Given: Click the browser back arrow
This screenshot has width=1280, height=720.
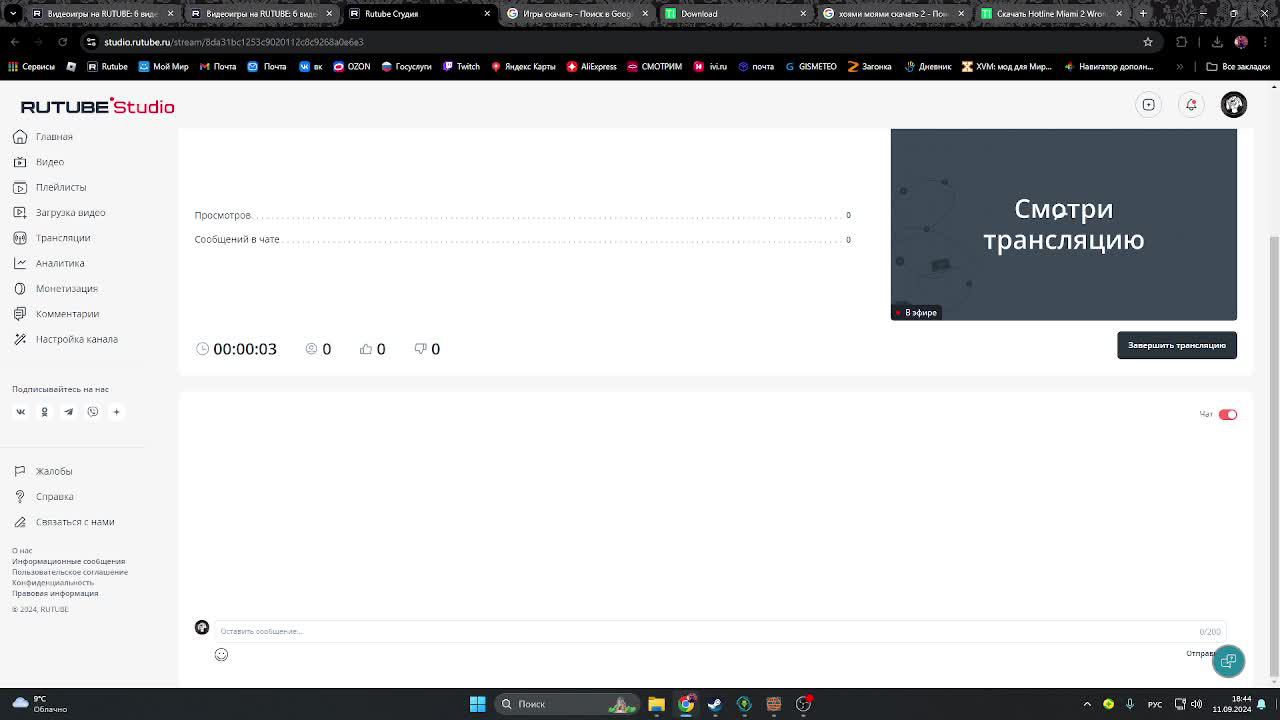Looking at the screenshot, I should (14, 42).
